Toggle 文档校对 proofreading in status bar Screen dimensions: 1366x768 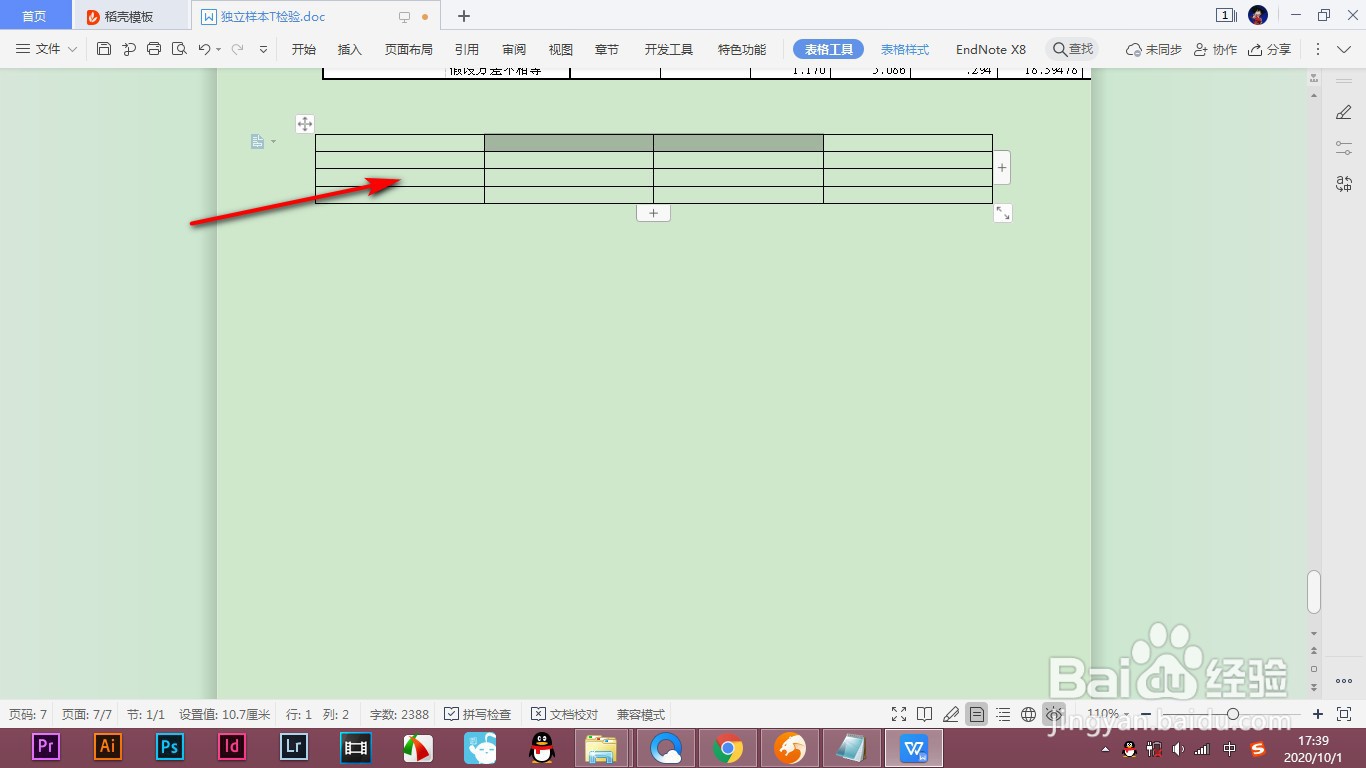click(x=565, y=714)
